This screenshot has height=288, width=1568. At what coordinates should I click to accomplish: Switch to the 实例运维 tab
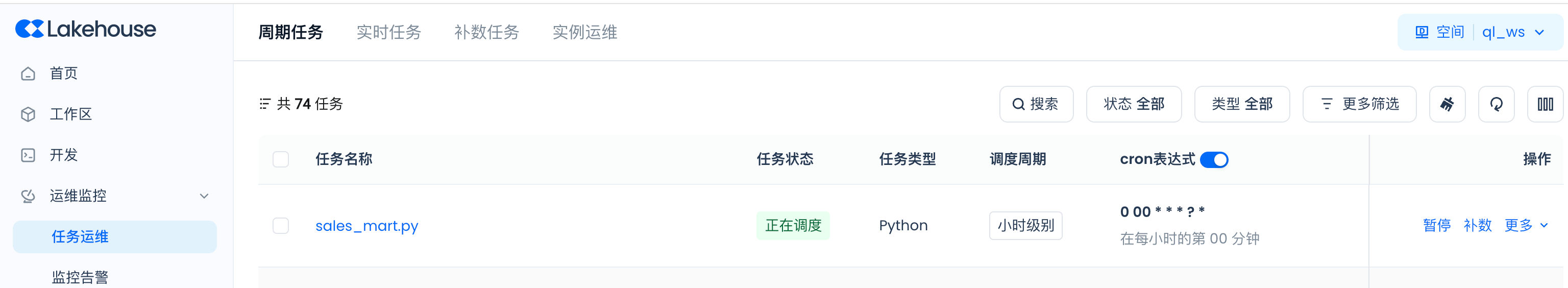coord(584,32)
